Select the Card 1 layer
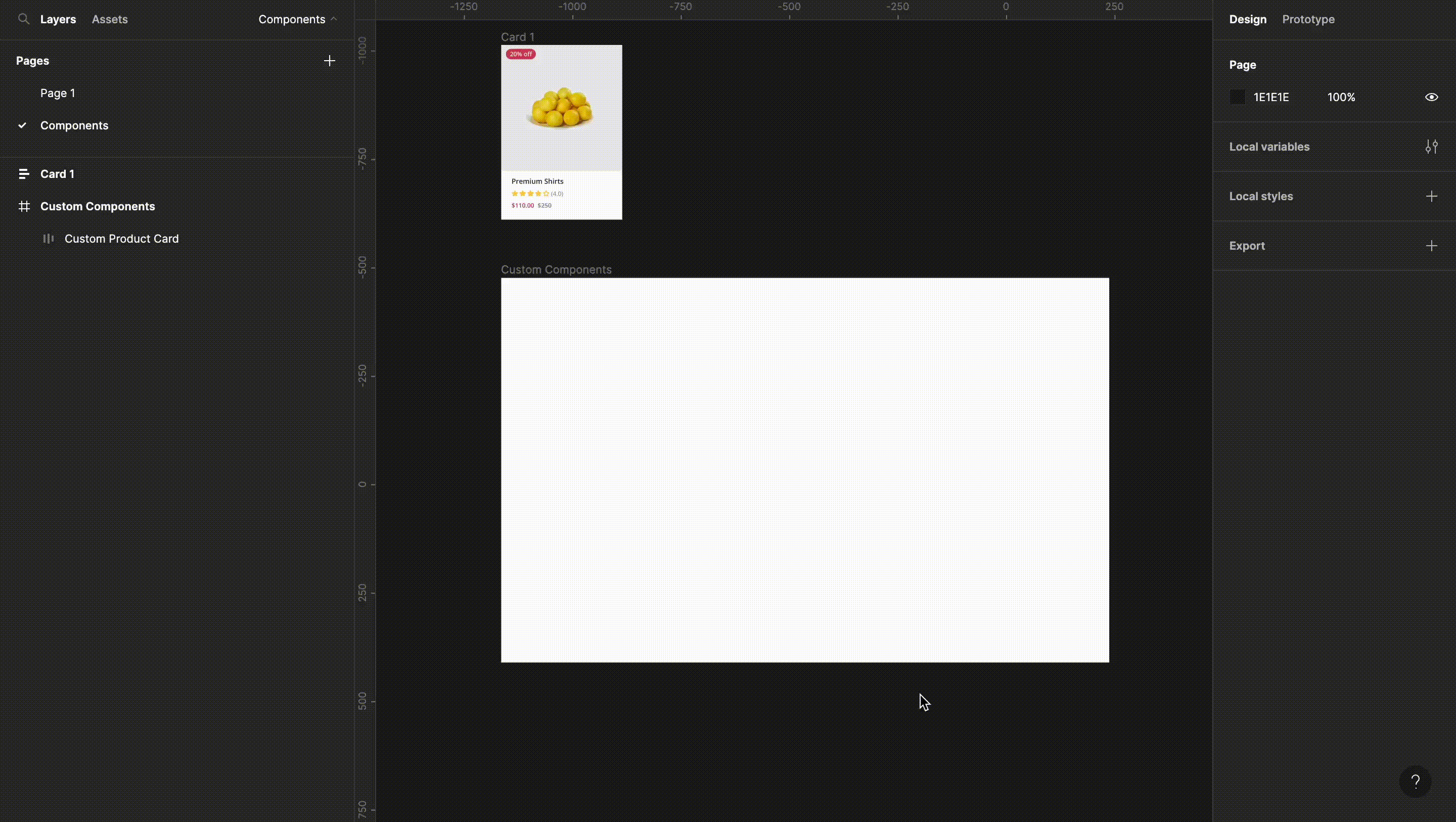This screenshot has width=1456, height=822. tap(57, 174)
